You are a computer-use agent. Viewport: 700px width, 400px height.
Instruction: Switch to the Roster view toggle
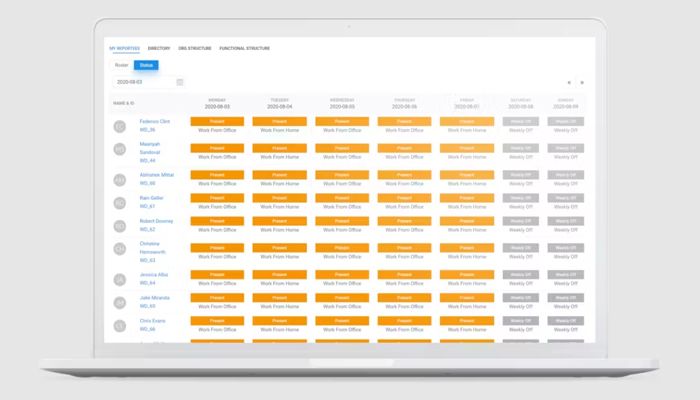coord(121,65)
